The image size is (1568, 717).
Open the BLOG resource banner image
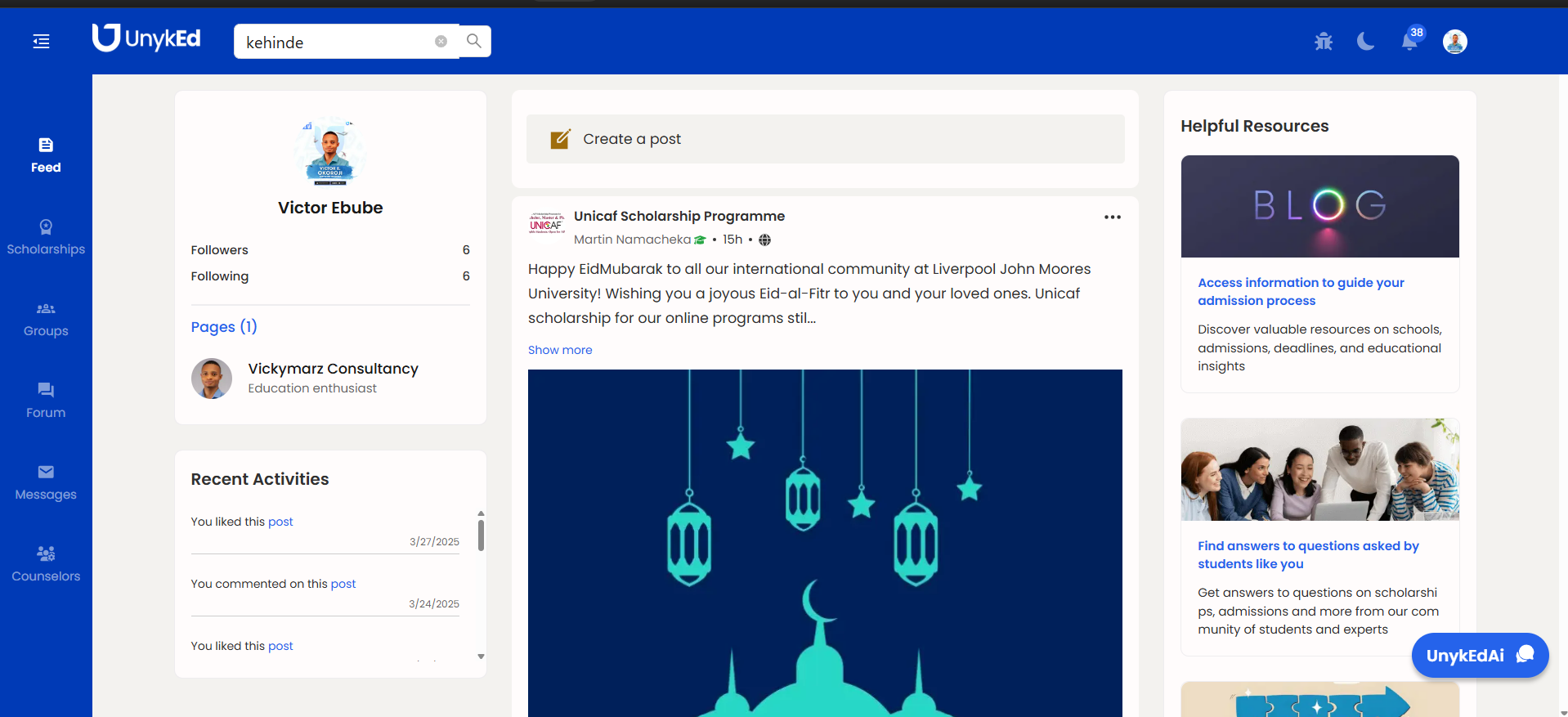[1319, 206]
